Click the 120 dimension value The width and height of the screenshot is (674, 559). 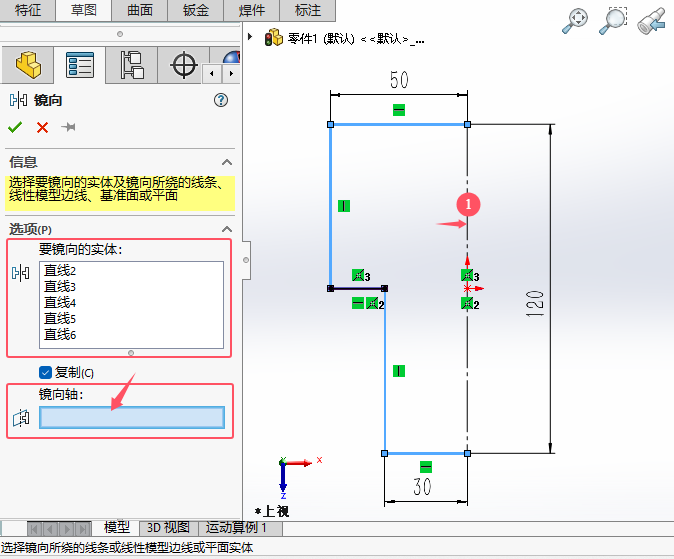pos(536,304)
